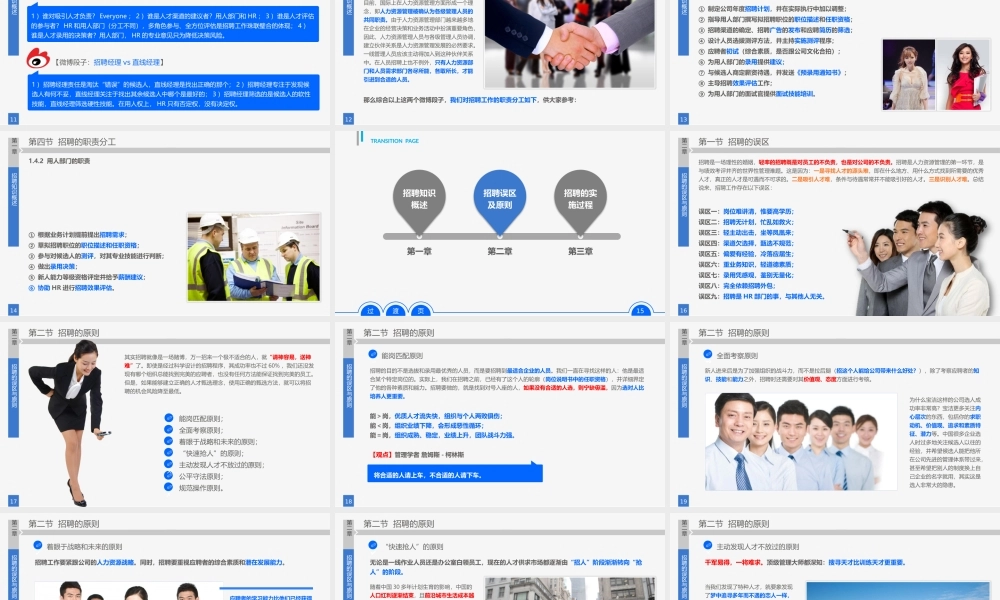
Task: Click the 第一节 招聘的误区 title
Action: click(733, 142)
